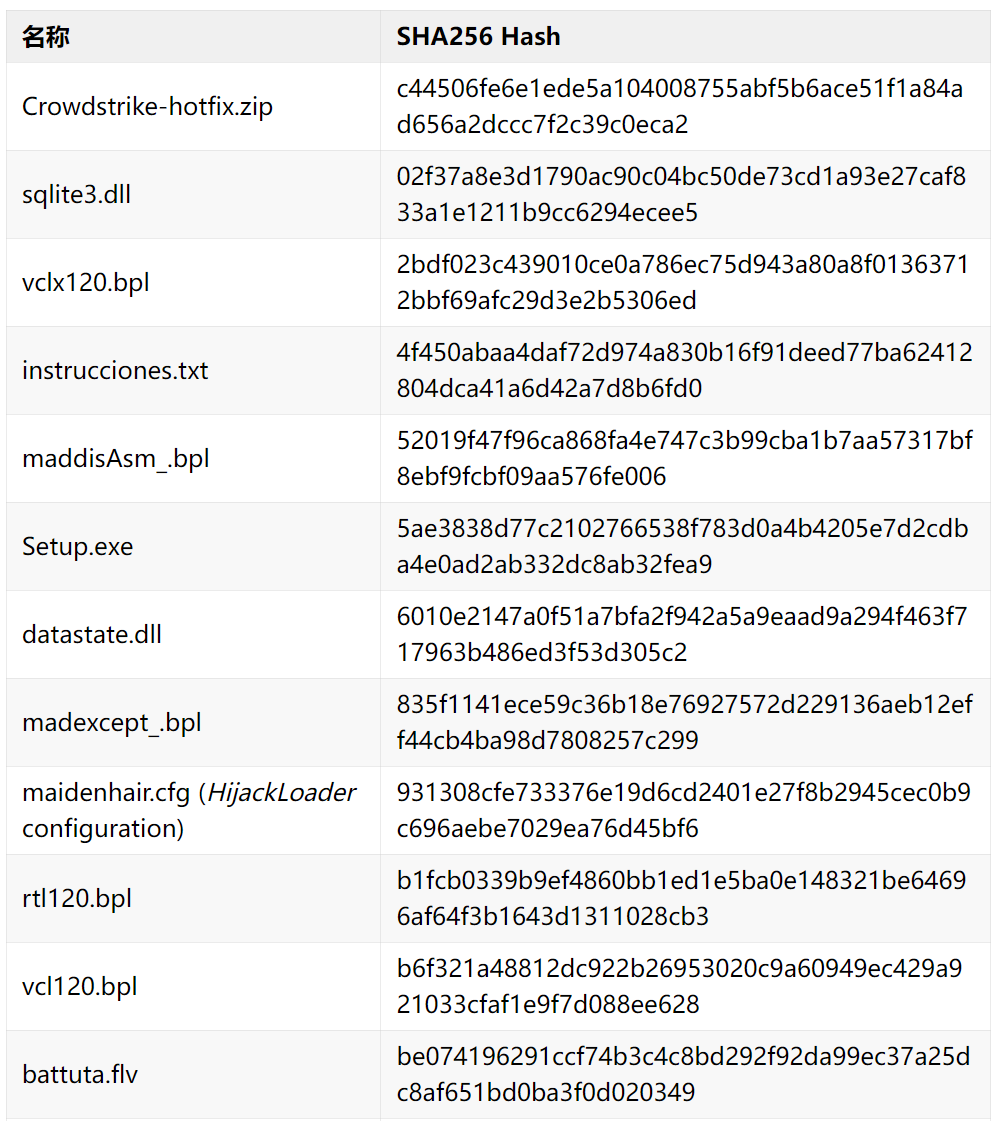
Task: Select the datastate.dll entry
Action: 92,634
